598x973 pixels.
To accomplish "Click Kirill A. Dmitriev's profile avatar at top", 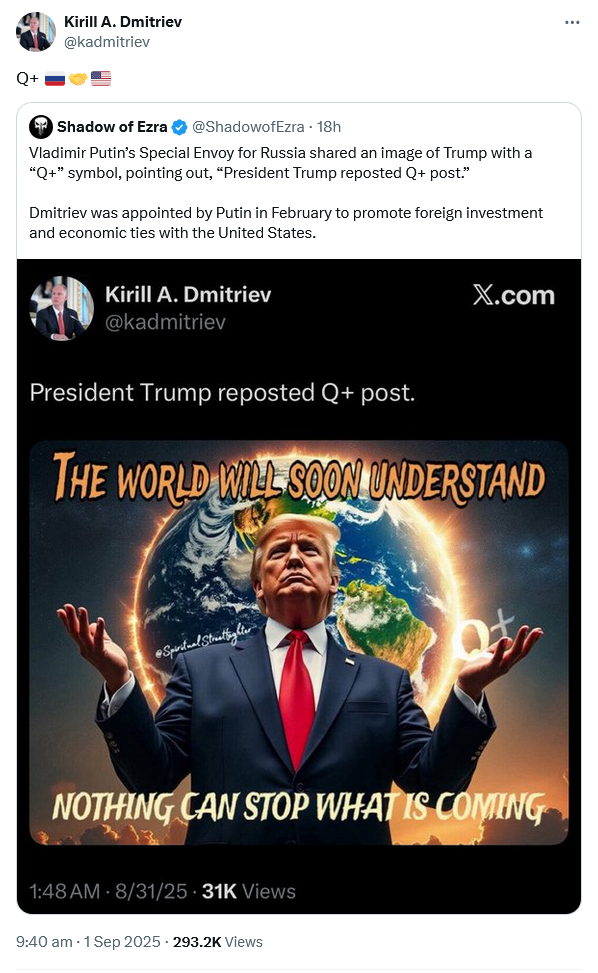I will pos(35,32).
